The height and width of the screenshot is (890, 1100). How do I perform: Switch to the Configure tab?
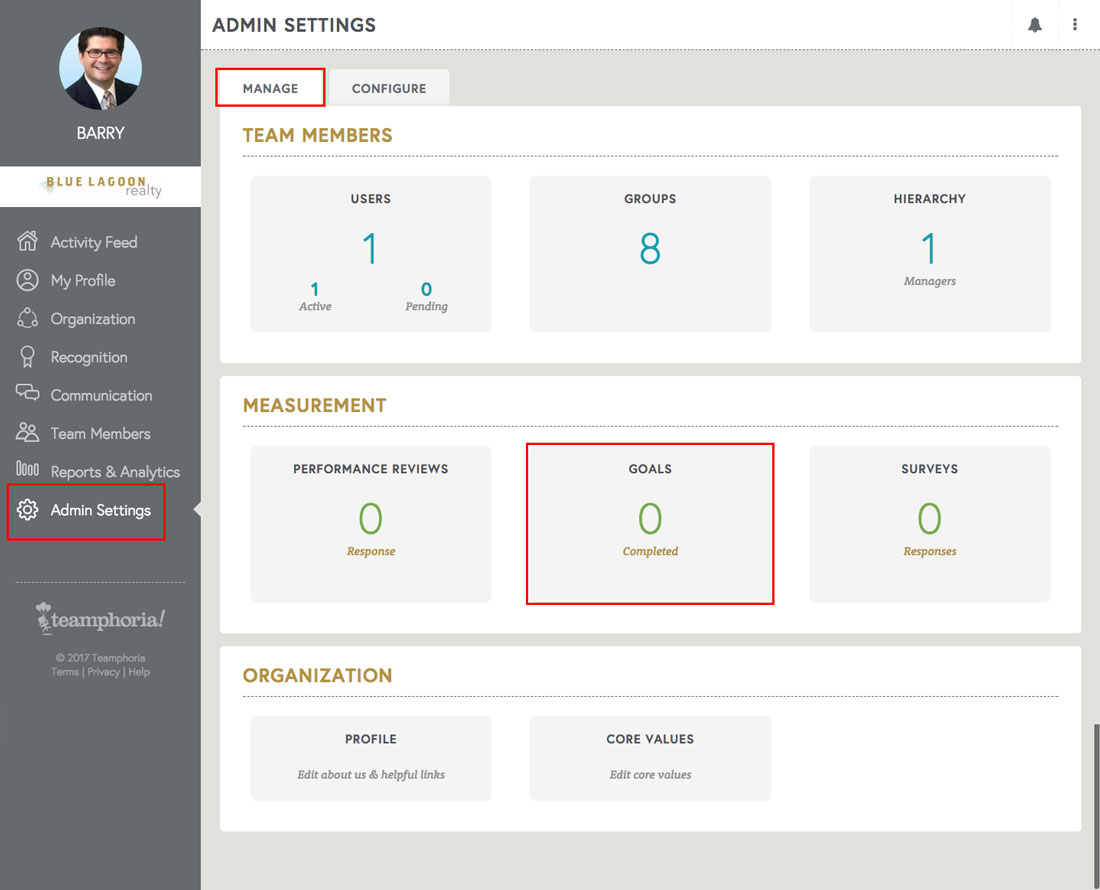[389, 88]
